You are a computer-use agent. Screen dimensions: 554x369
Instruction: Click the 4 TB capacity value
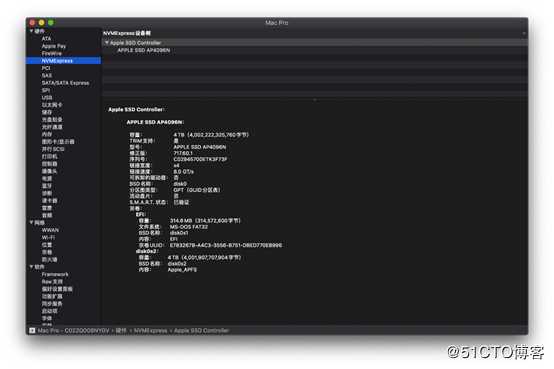pyautogui.click(x=211, y=135)
